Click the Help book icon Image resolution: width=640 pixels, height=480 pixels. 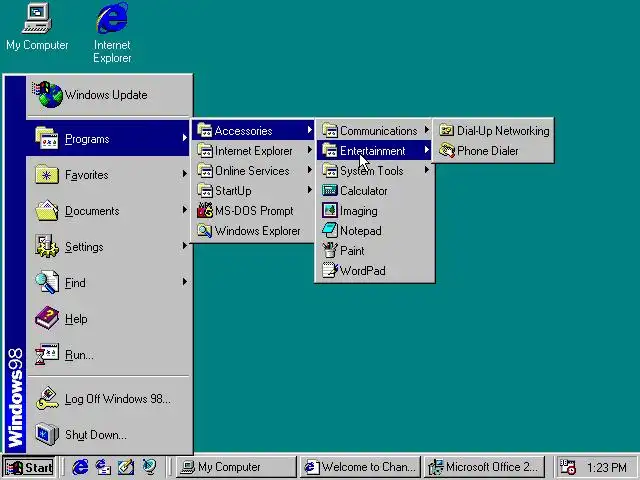tap(47, 318)
